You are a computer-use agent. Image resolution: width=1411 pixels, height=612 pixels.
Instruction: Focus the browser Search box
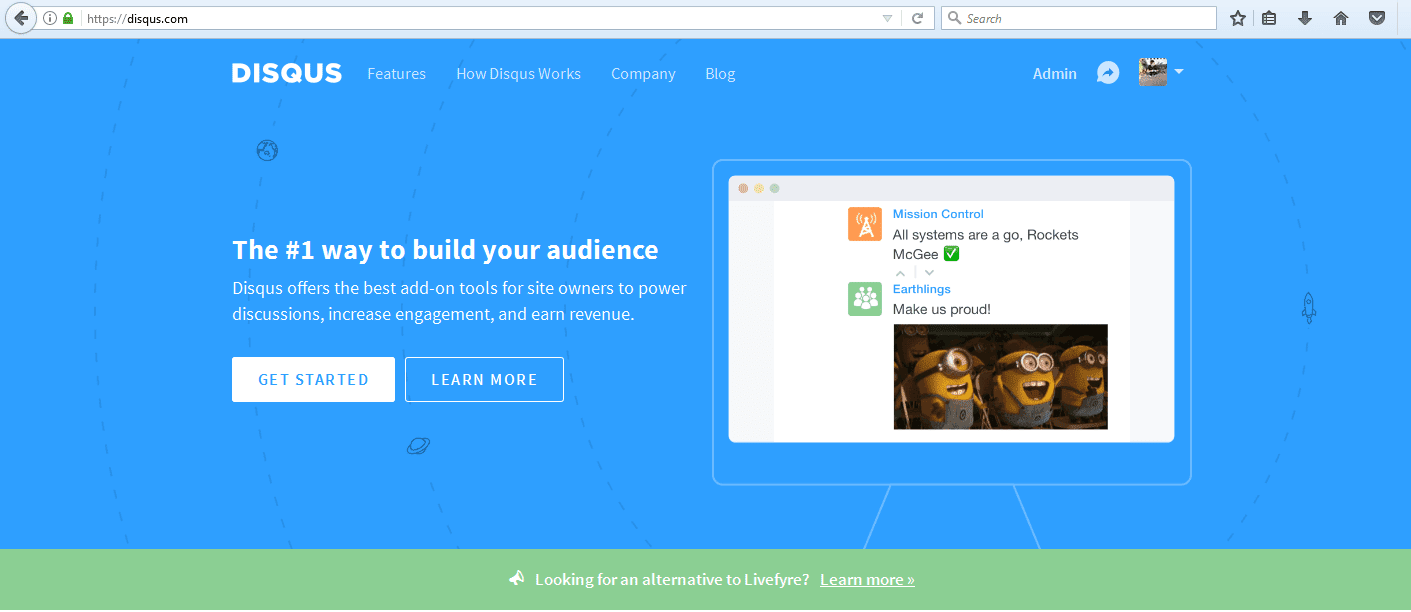[1078, 18]
